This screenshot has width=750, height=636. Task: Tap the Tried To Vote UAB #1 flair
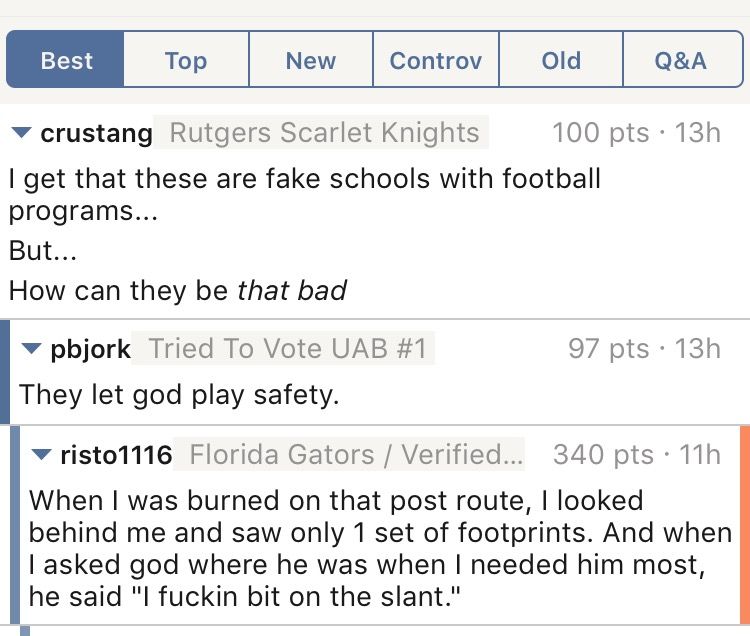point(284,348)
